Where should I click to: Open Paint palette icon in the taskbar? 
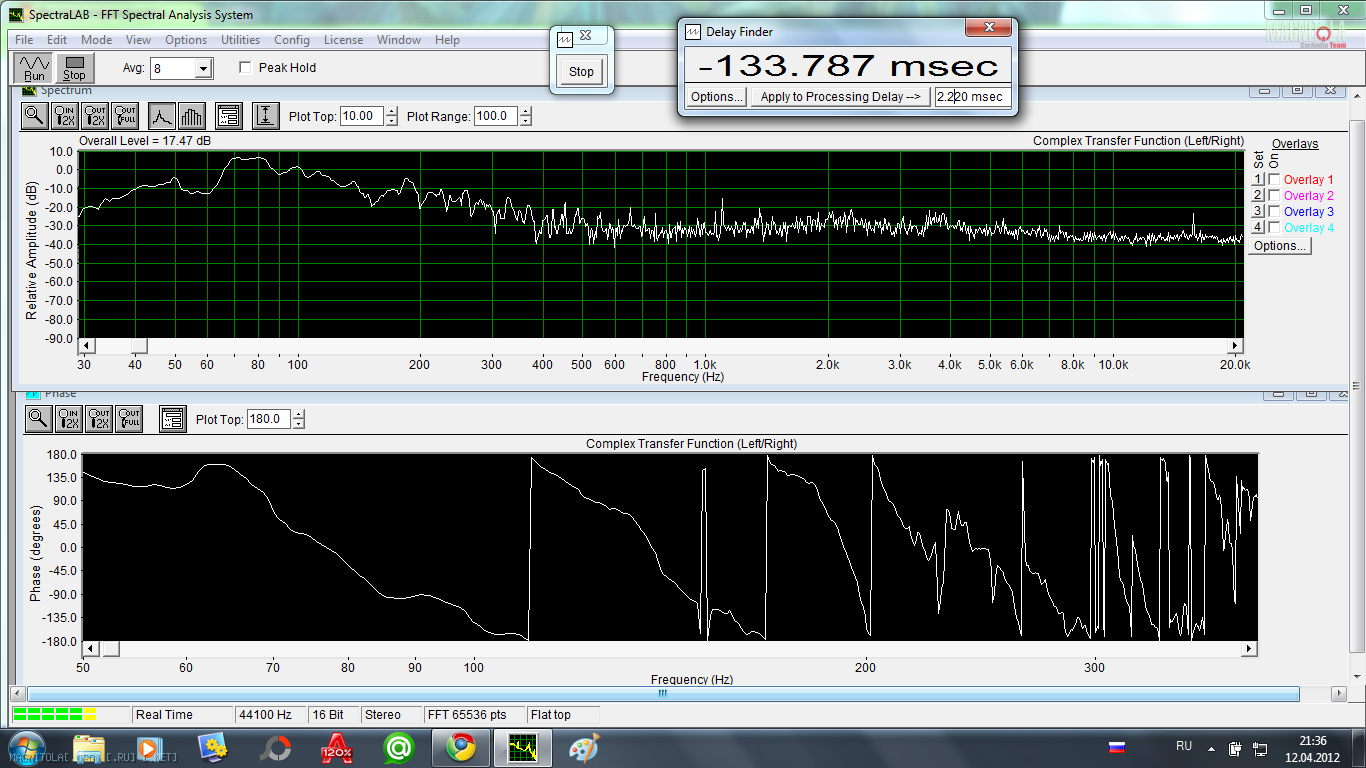584,748
